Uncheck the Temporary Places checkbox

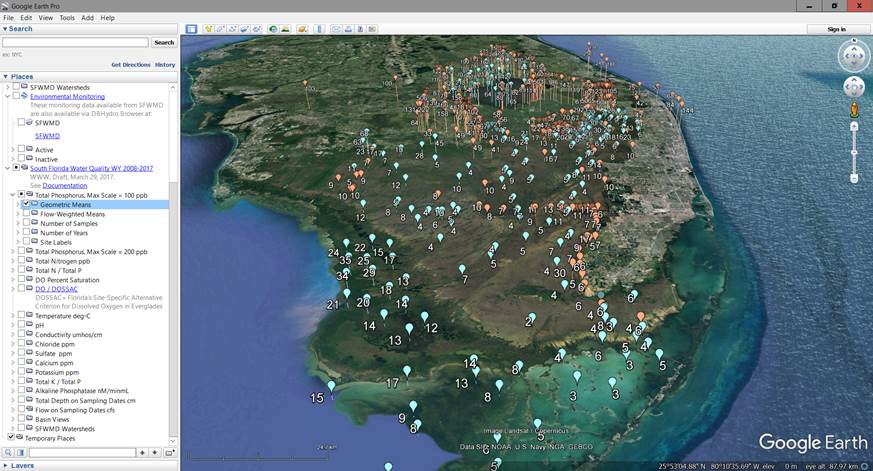click(11, 438)
